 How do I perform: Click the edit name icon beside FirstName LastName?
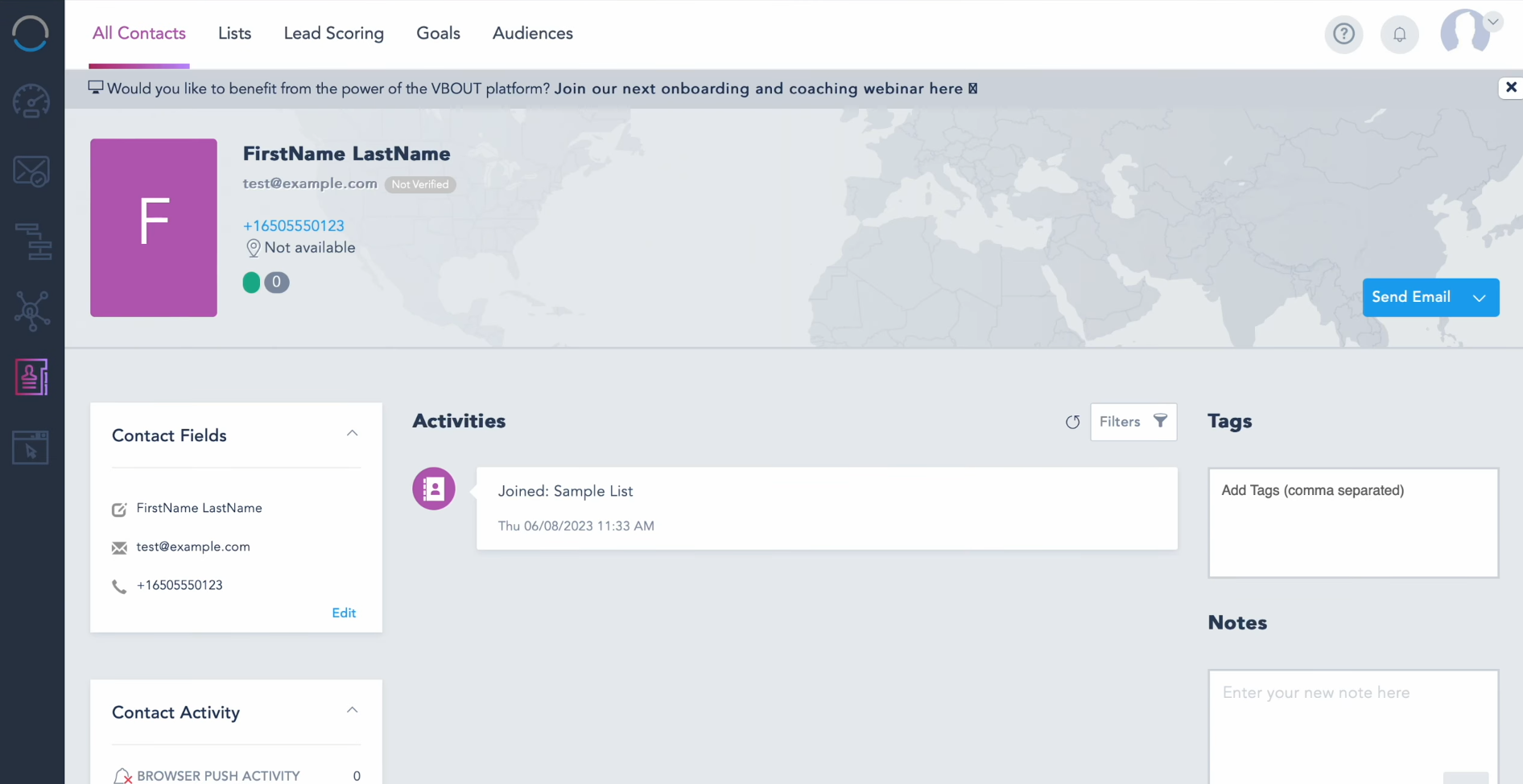click(119, 510)
